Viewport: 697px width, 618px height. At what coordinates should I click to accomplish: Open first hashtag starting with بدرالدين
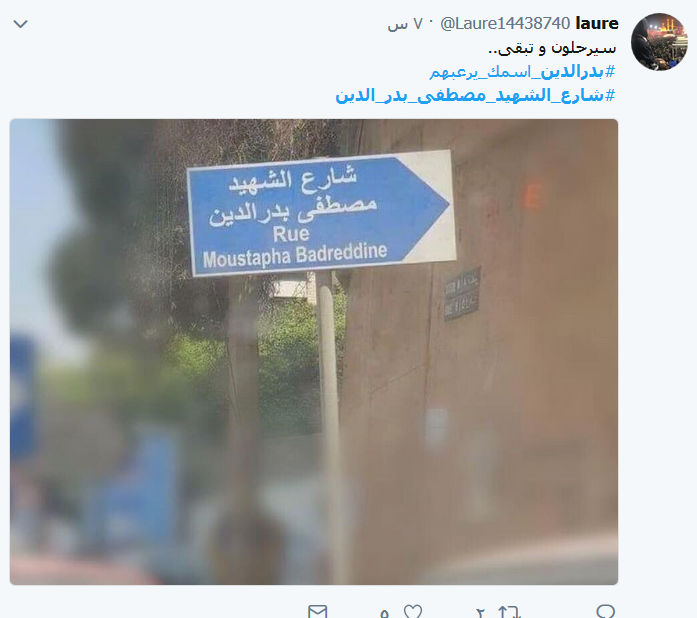(522, 72)
